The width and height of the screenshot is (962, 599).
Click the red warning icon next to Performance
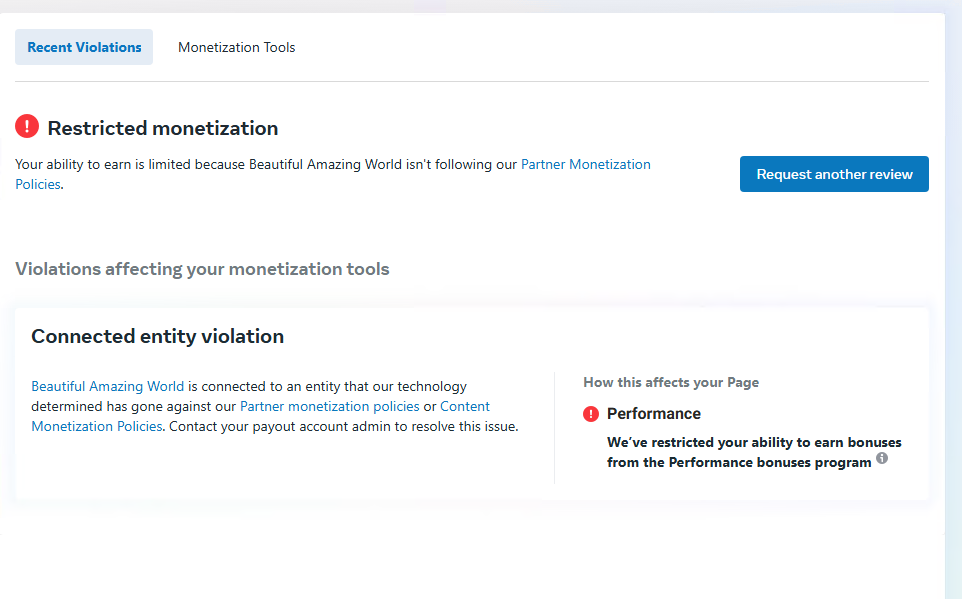click(x=591, y=414)
